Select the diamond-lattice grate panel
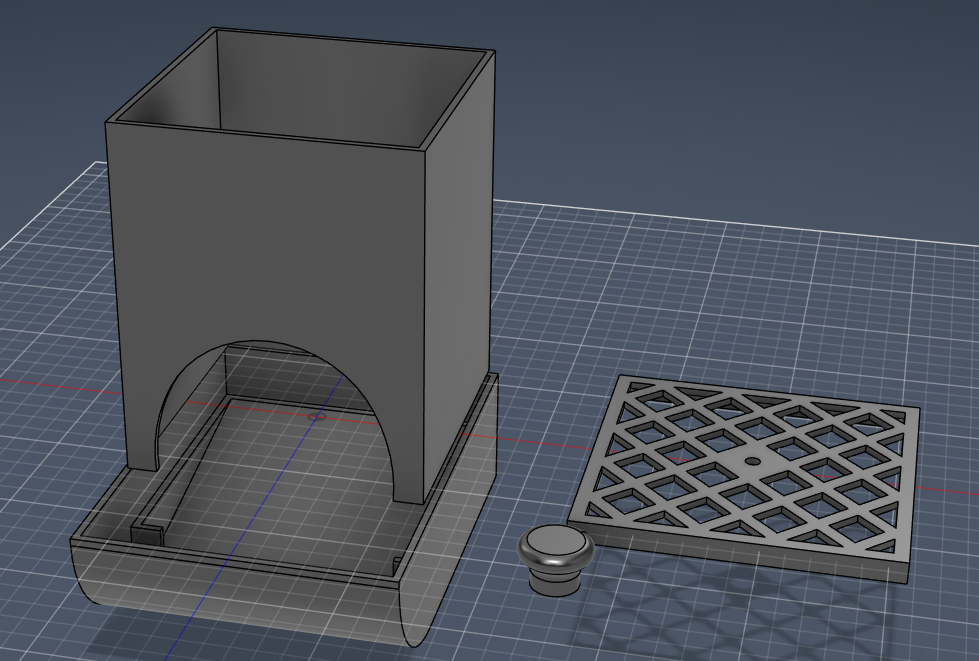 [744, 479]
